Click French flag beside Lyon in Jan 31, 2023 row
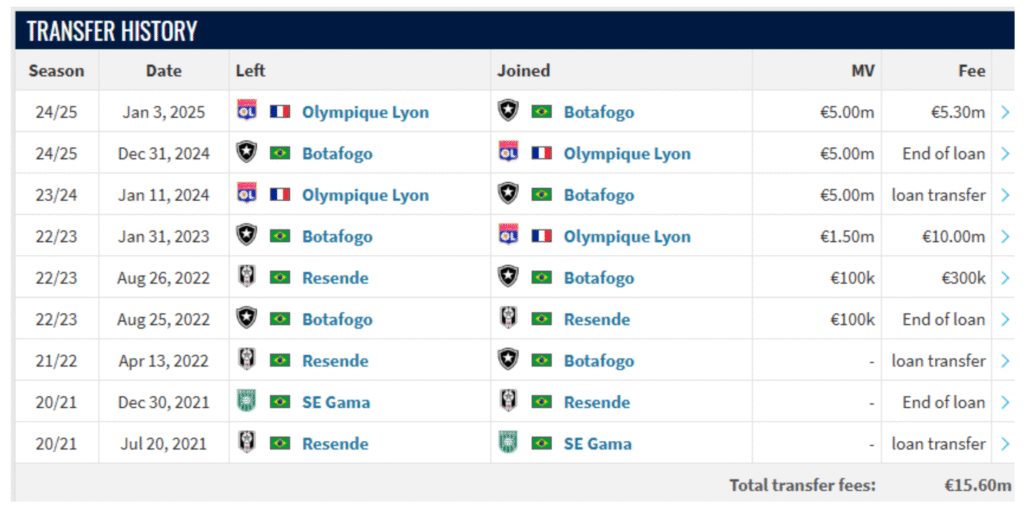The height and width of the screenshot is (509, 1024). coord(541,236)
